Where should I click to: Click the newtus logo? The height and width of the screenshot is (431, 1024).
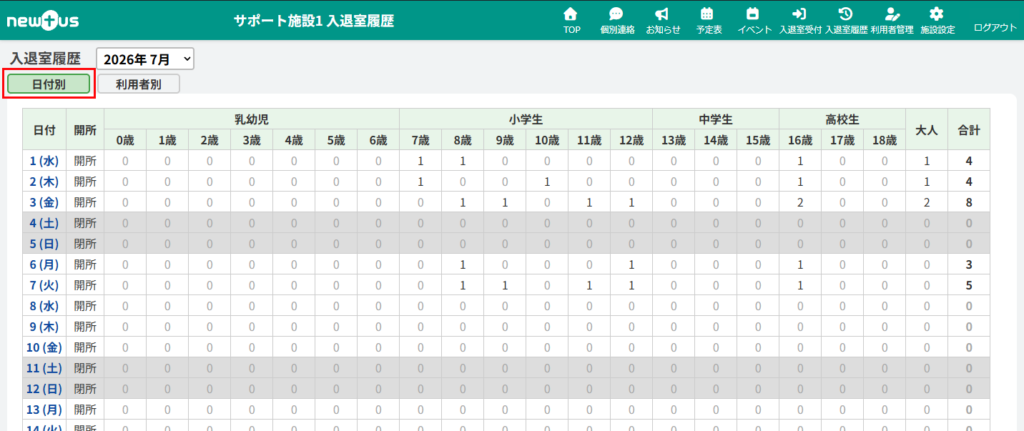click(x=43, y=21)
